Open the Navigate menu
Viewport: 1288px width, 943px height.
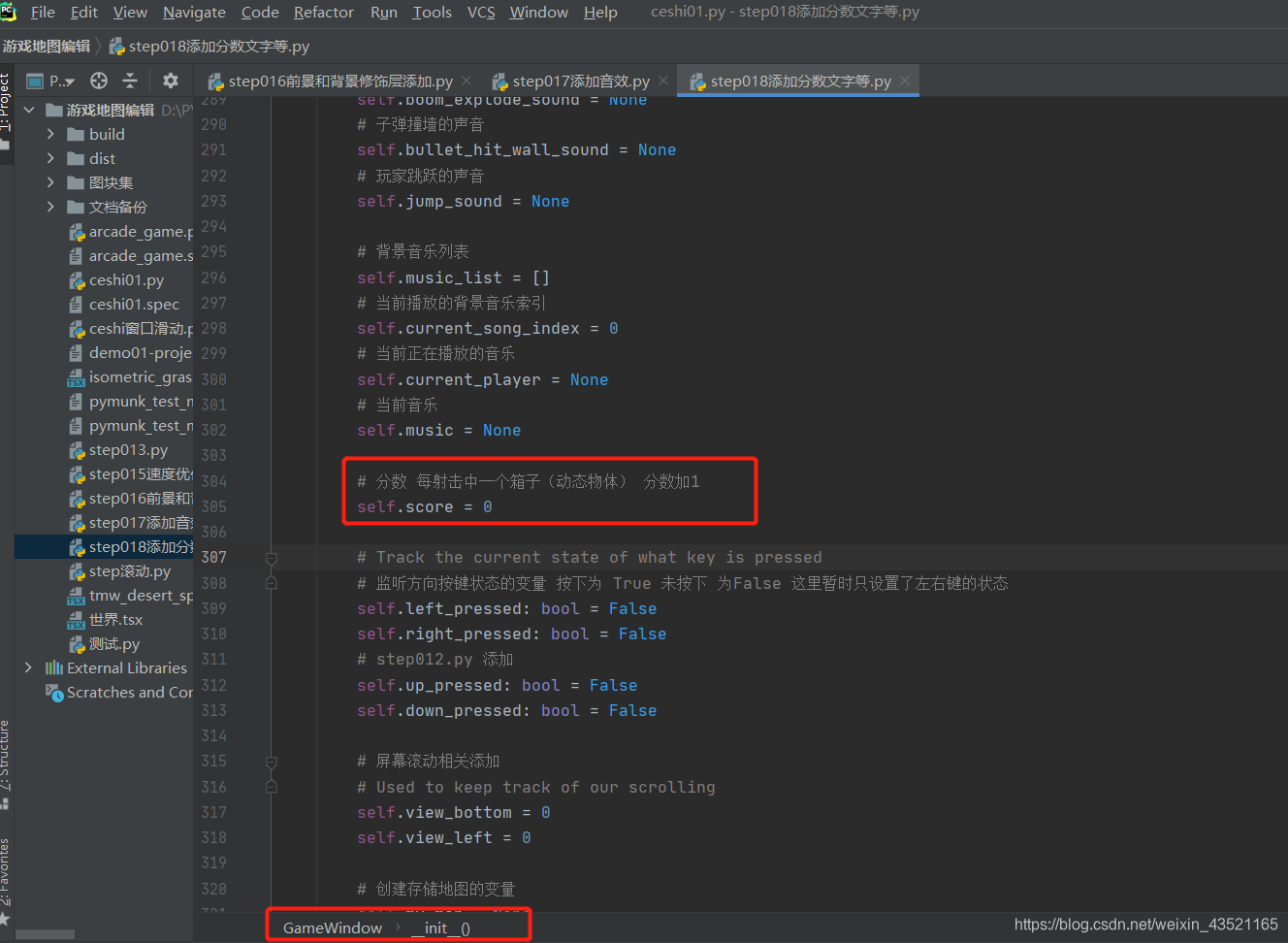coord(194,13)
